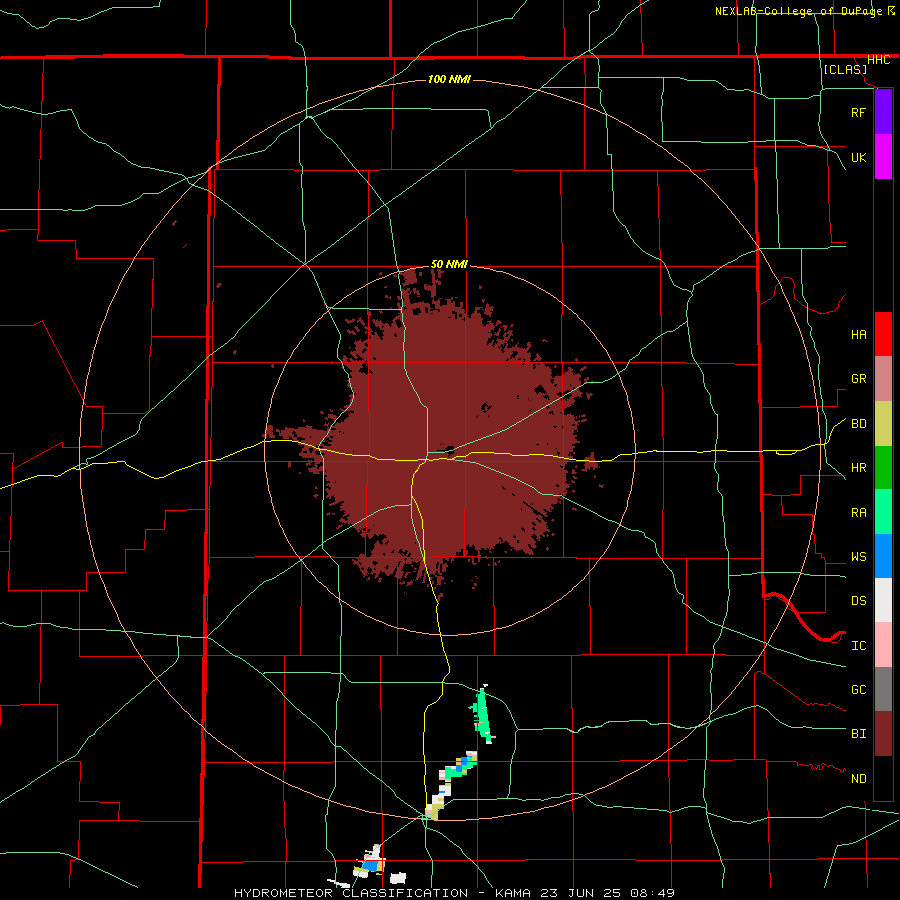900x900 pixels.
Task: Click the "GC" legend label
Action: [x=858, y=690]
